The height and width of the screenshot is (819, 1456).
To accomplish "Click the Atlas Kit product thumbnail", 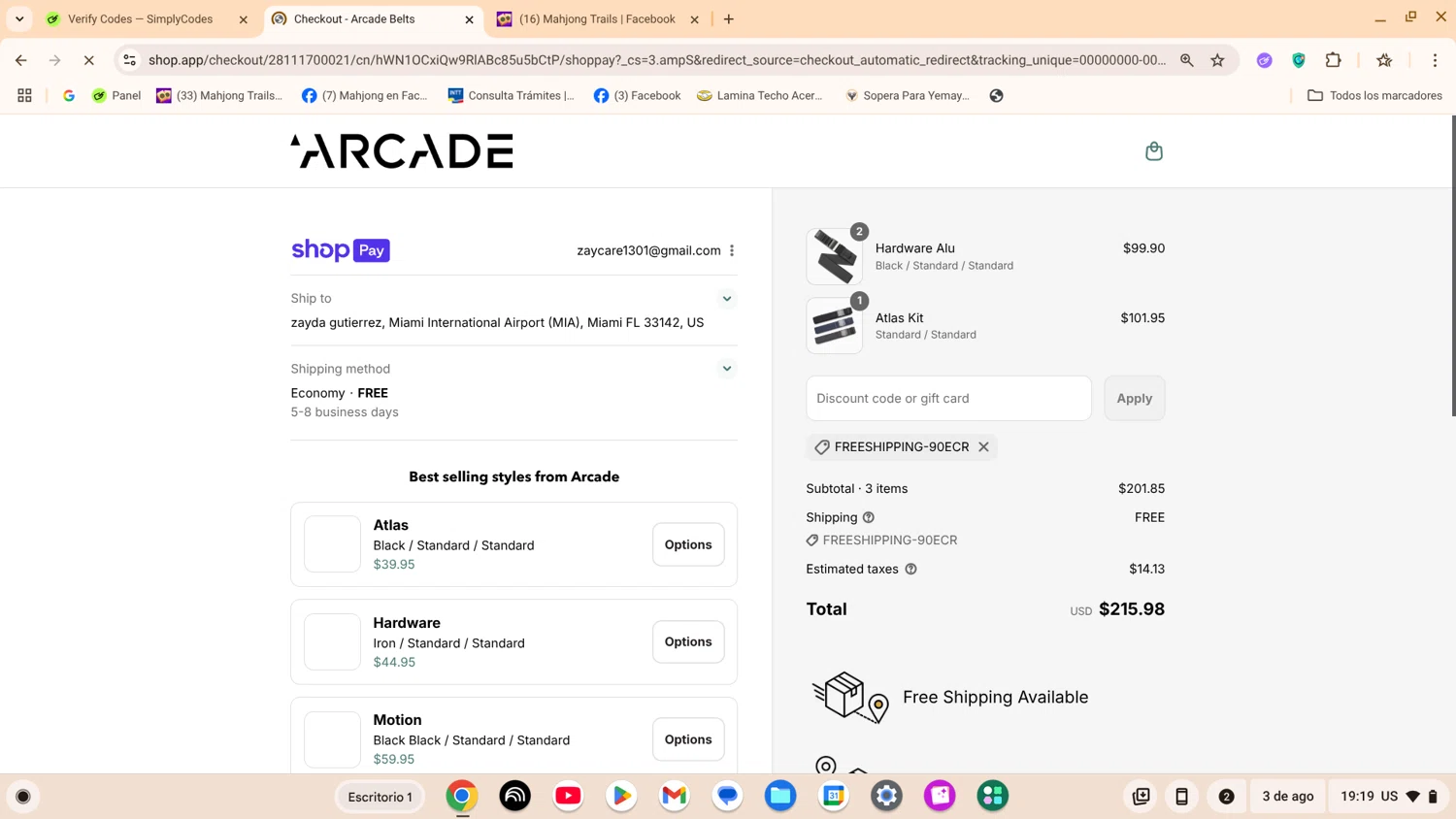I will (834, 326).
